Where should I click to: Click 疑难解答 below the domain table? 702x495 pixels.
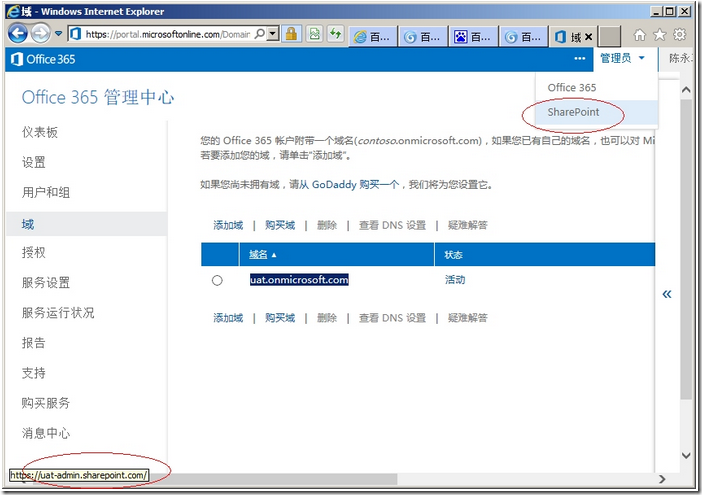coord(467,318)
